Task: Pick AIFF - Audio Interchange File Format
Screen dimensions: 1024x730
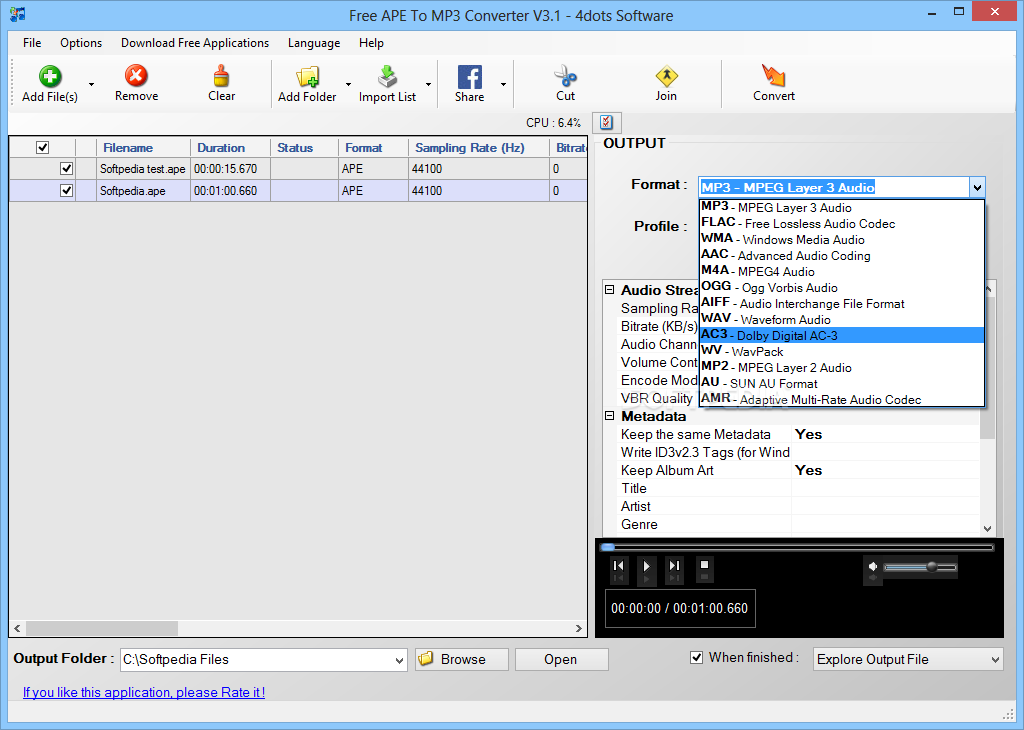Action: click(x=841, y=303)
